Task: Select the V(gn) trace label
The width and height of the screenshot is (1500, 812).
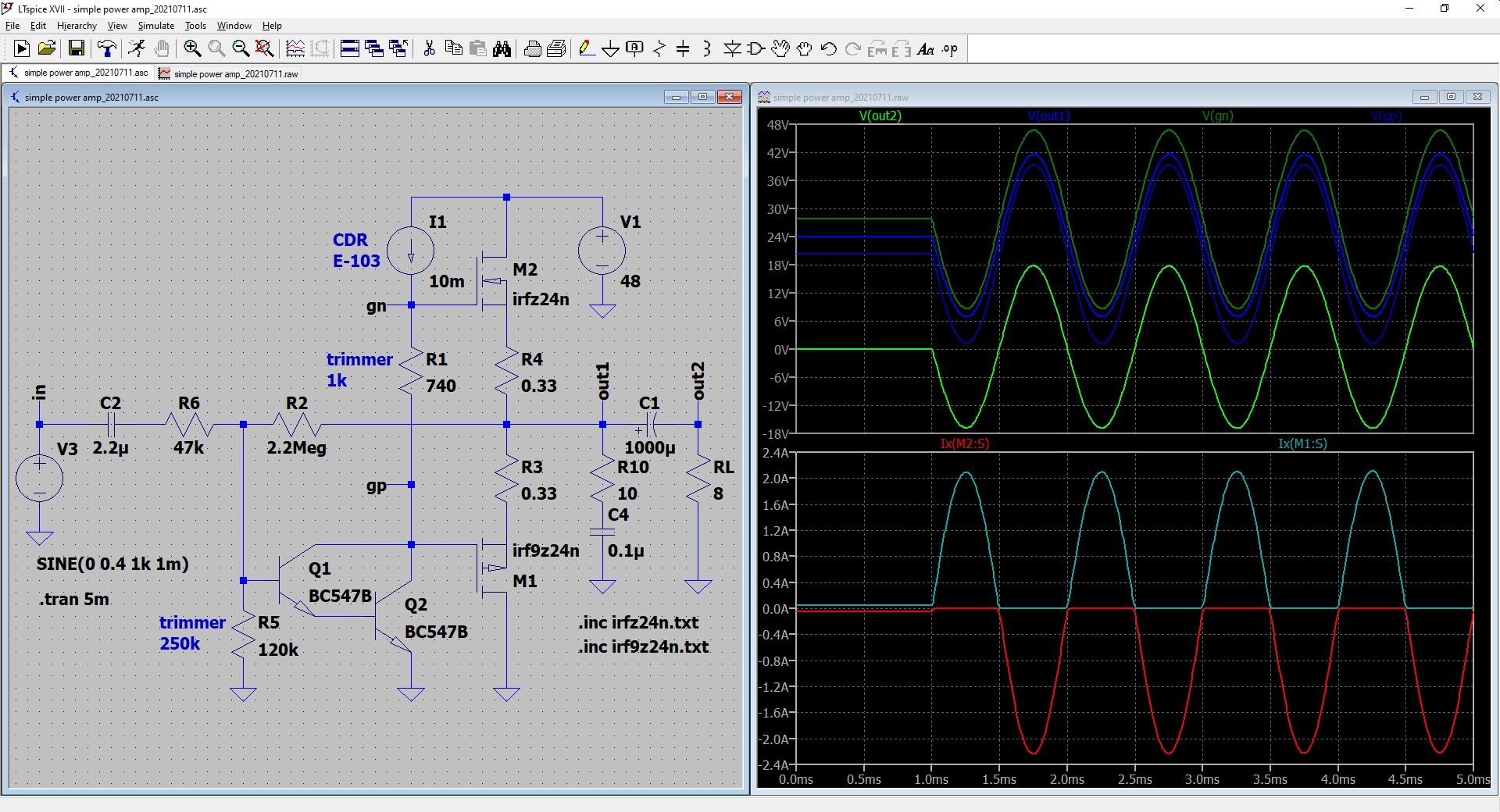Action: coord(1218,116)
